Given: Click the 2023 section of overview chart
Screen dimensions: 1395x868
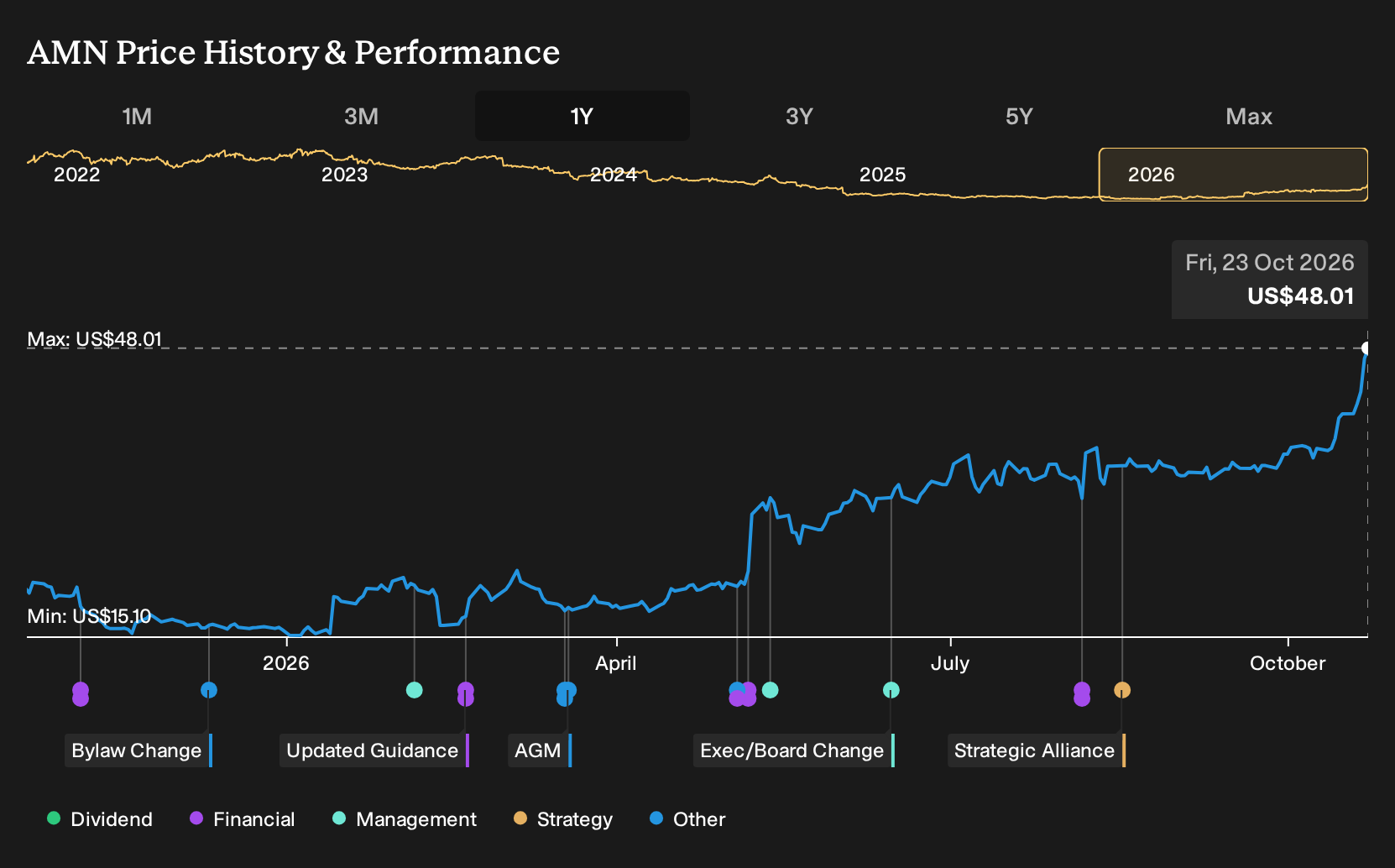Looking at the screenshot, I should 345,175.
